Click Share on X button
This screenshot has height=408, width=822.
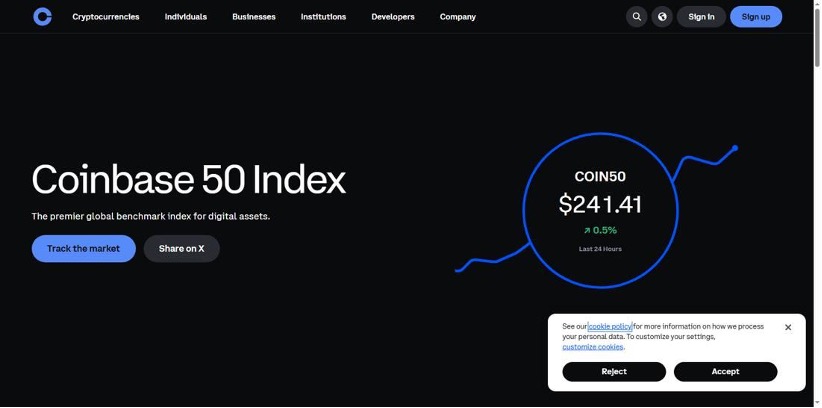pyautogui.click(x=181, y=249)
